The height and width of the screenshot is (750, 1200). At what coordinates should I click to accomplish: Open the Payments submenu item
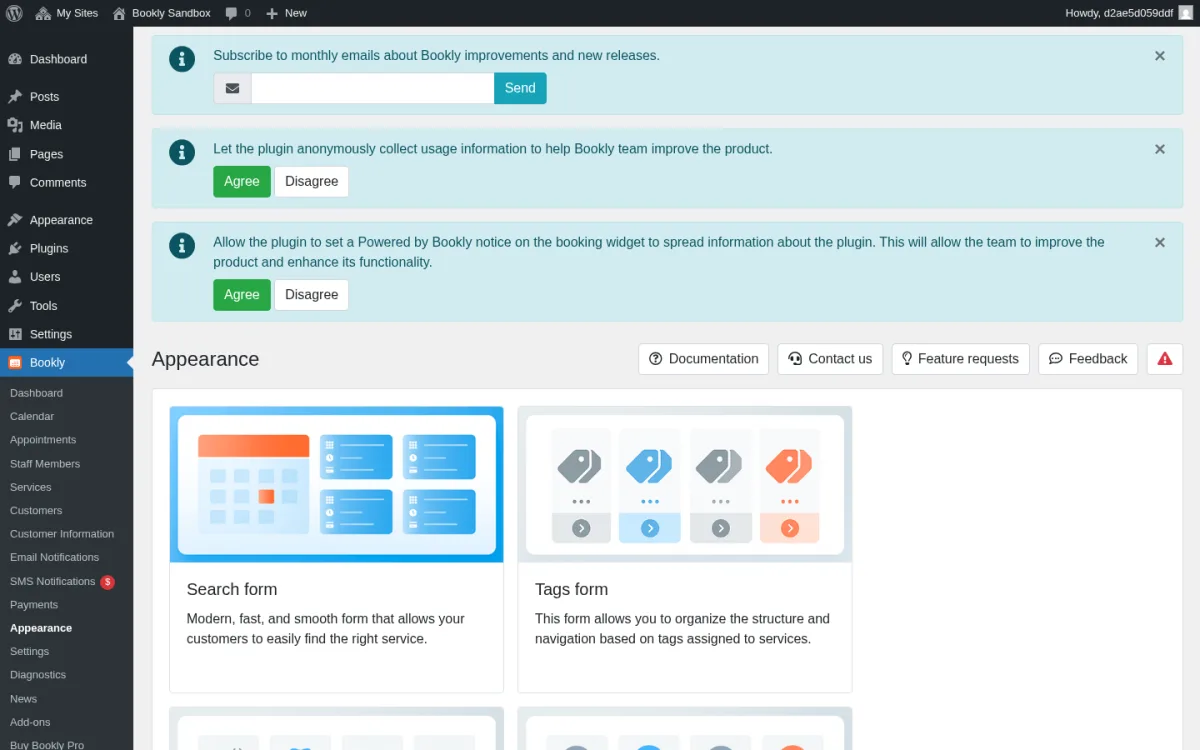[x=34, y=605]
